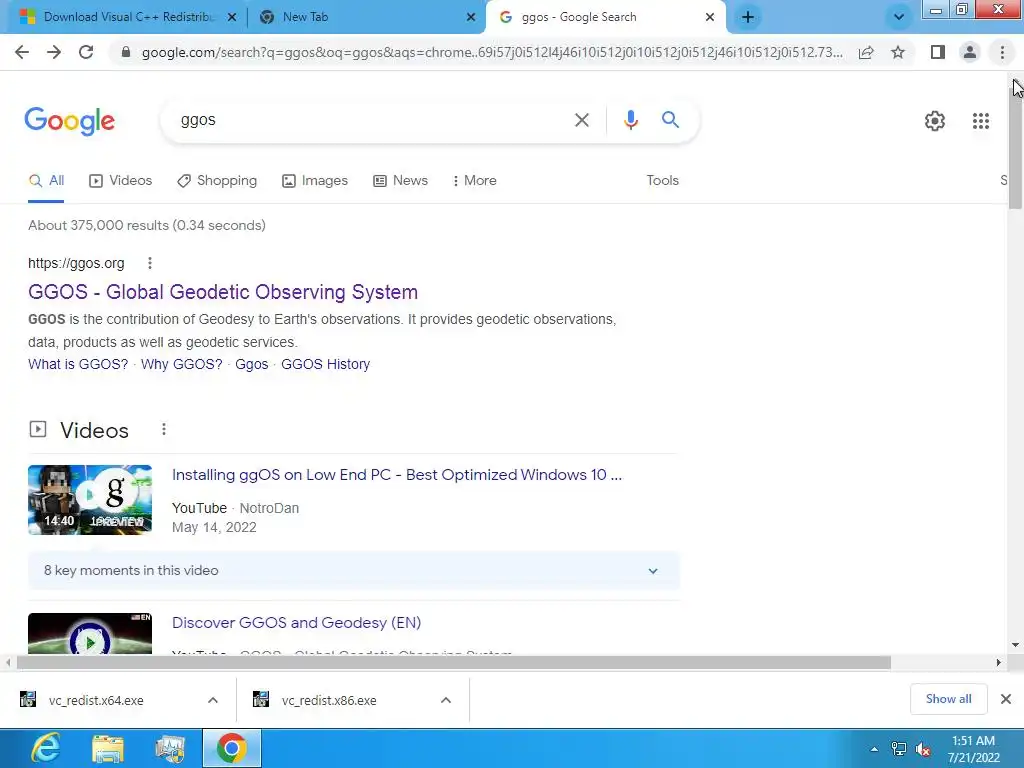
Task: Go back to the previous page
Action: pos(22,52)
